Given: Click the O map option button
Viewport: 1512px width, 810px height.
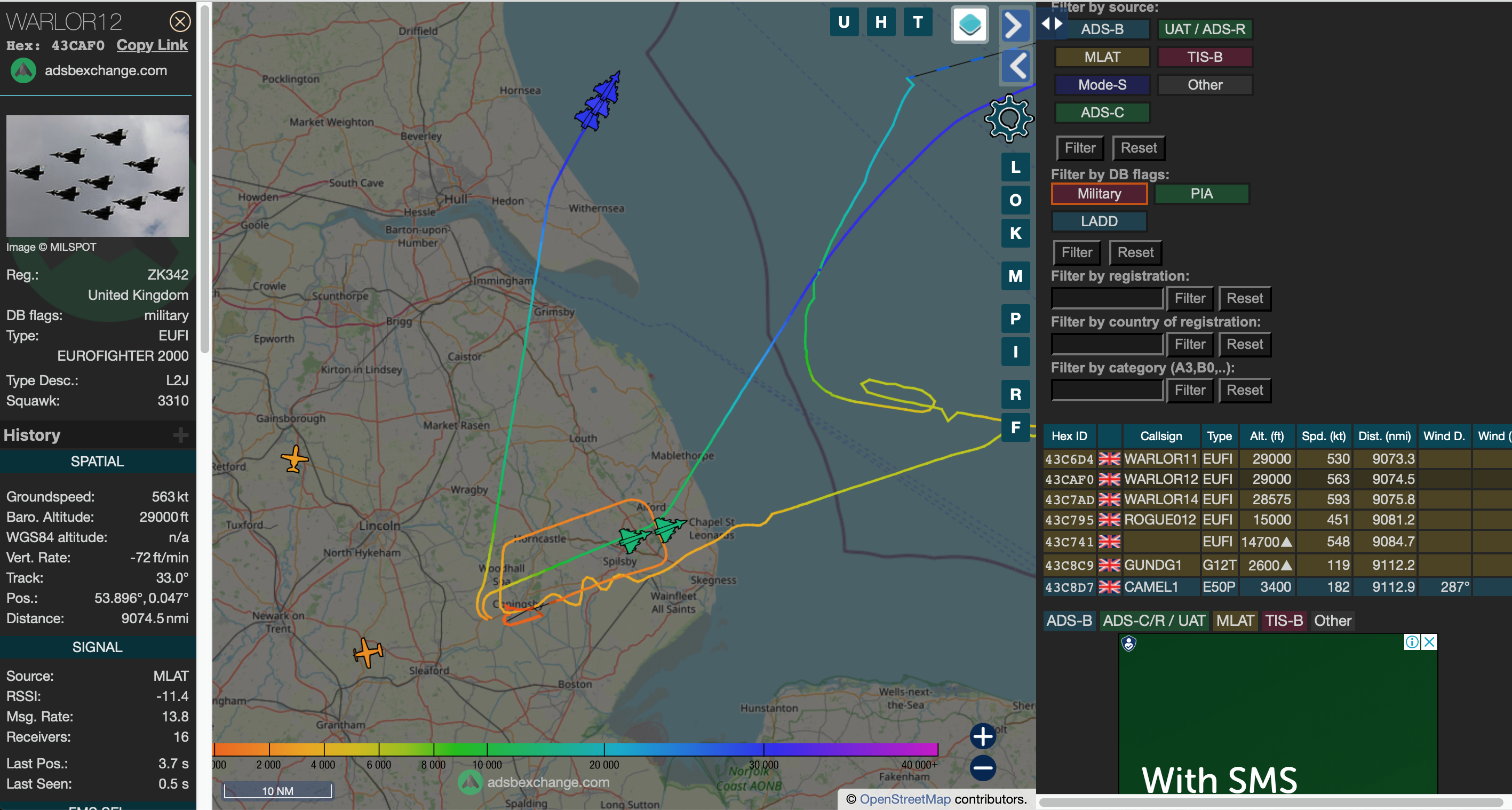Looking at the screenshot, I should pos(1015,200).
